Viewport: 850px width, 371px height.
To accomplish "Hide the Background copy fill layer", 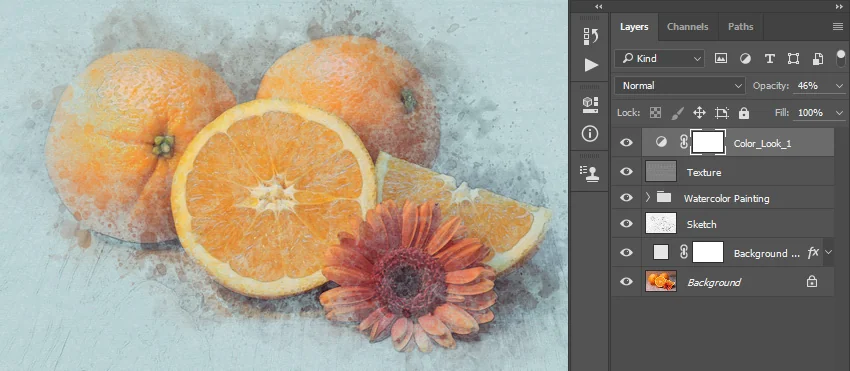I will click(x=626, y=252).
